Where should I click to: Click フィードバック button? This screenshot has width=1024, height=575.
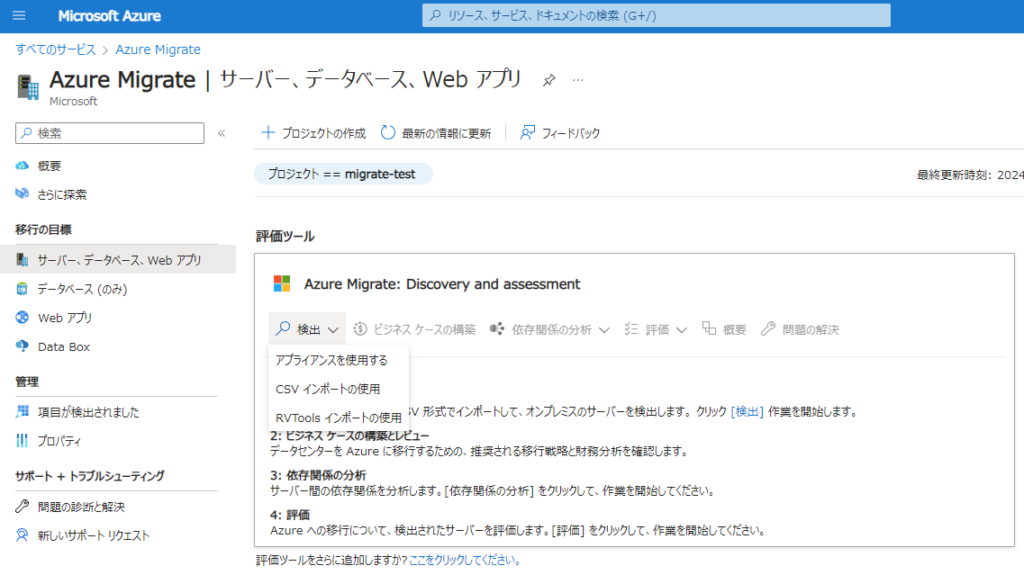(x=560, y=133)
